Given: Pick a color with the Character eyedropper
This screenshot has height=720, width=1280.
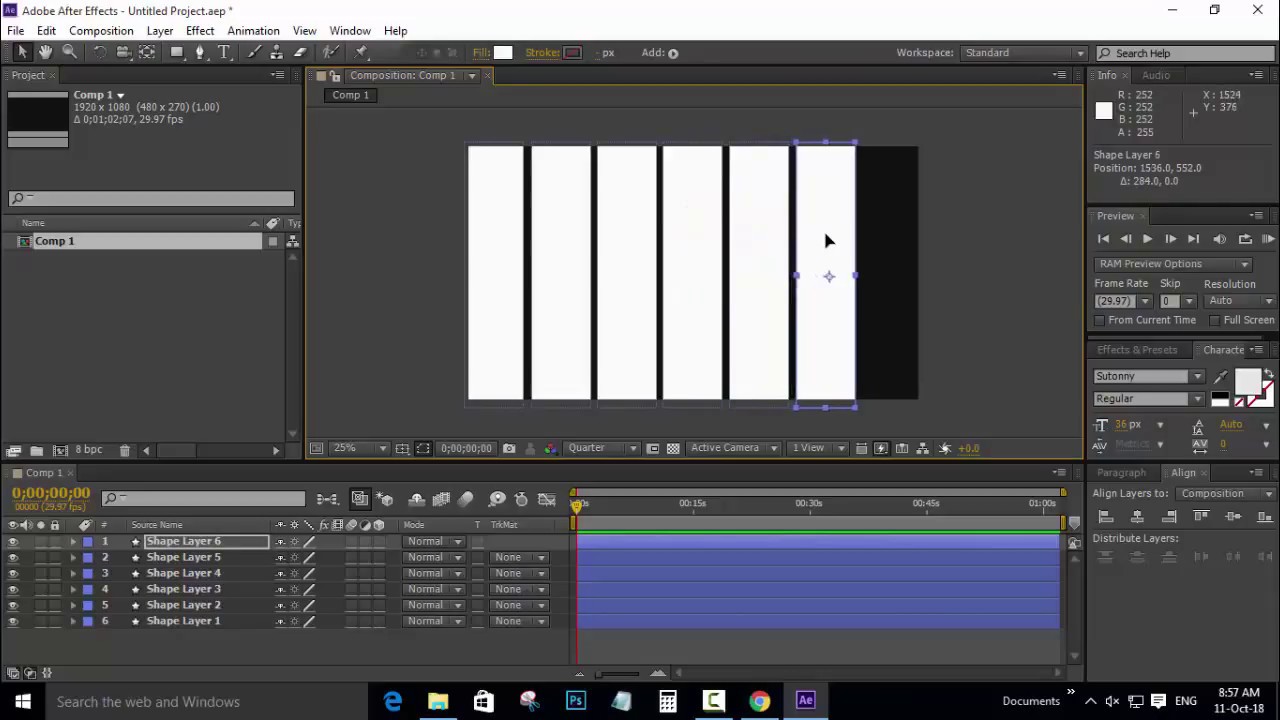Looking at the screenshot, I should (x=1220, y=377).
